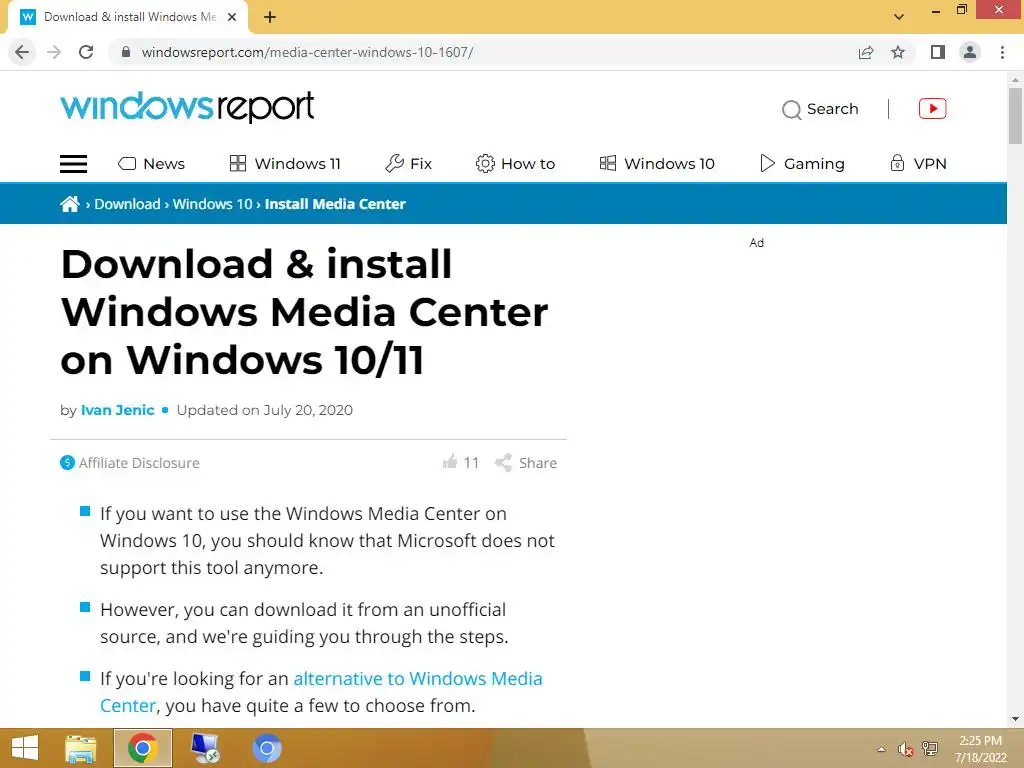Screen dimensions: 1024x768
Task: Open the Windows 11 menu item
Action: click(285, 163)
